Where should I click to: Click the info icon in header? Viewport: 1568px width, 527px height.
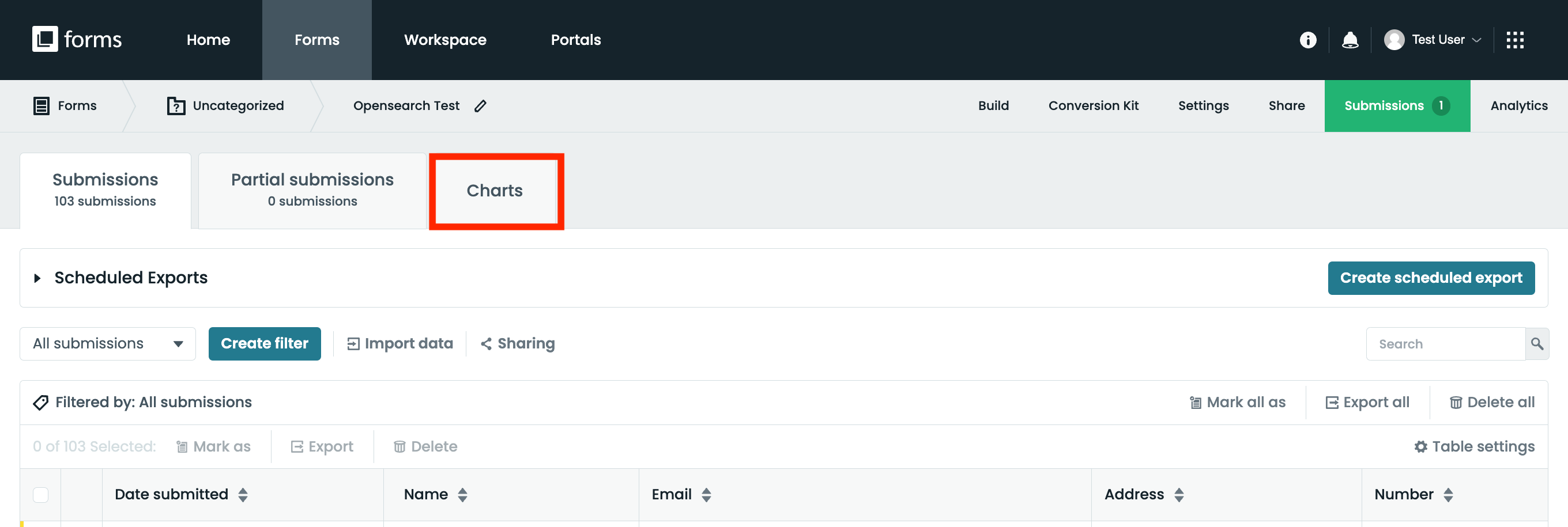1307,40
